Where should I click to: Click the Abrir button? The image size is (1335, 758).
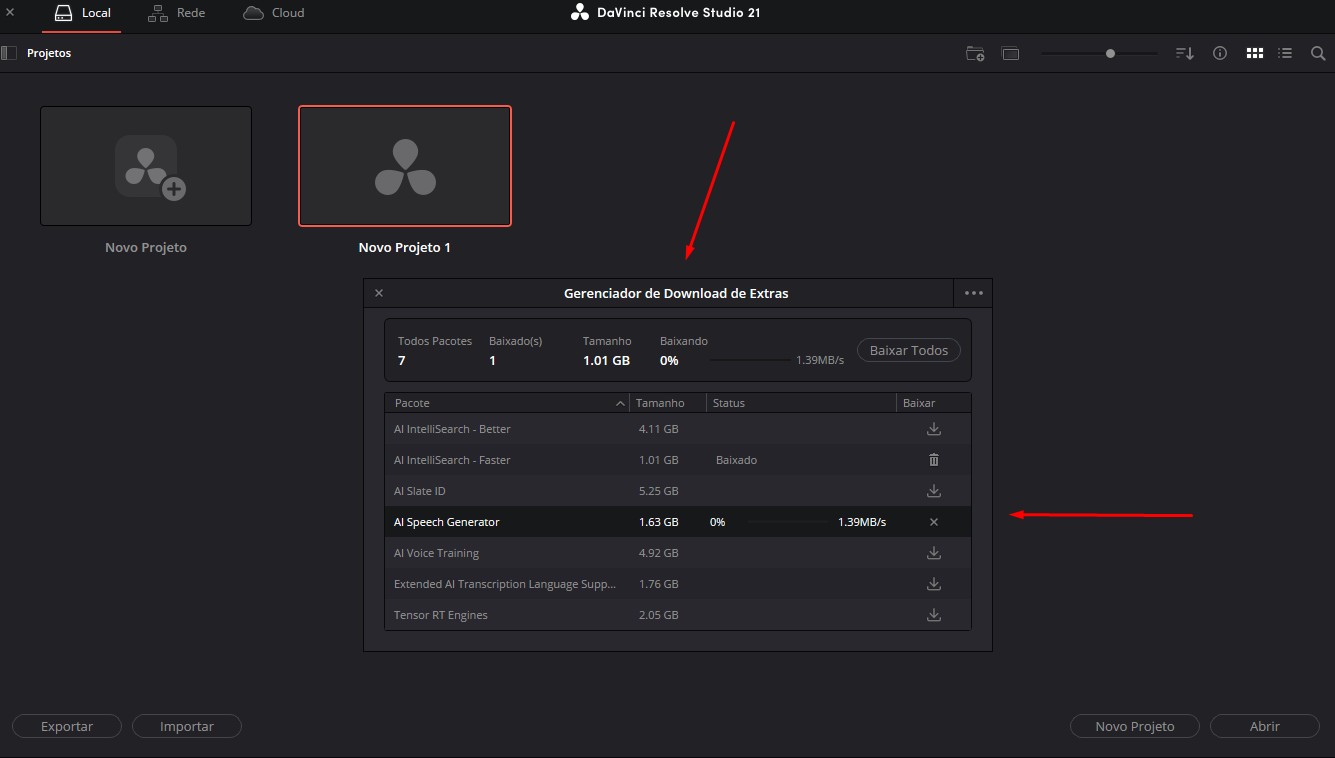1265,726
